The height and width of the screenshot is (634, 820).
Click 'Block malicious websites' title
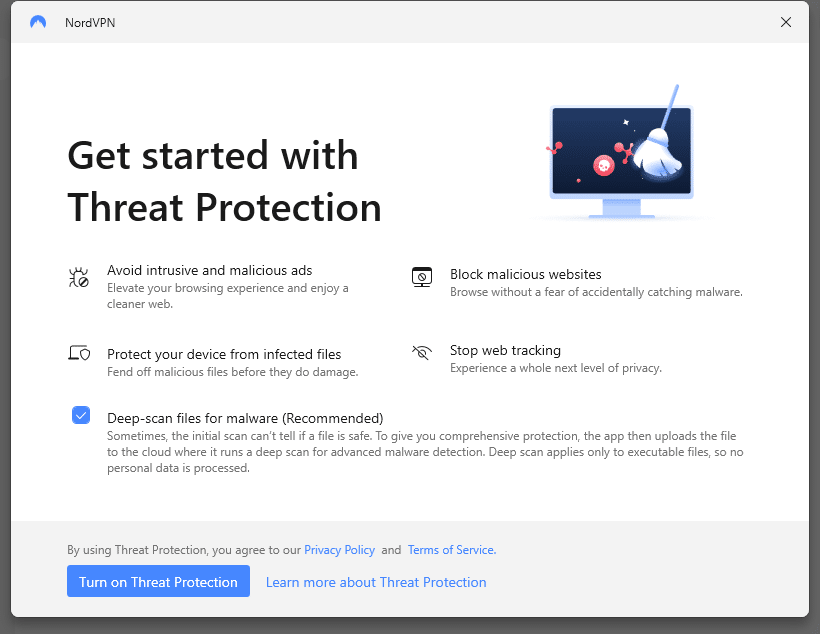point(526,274)
